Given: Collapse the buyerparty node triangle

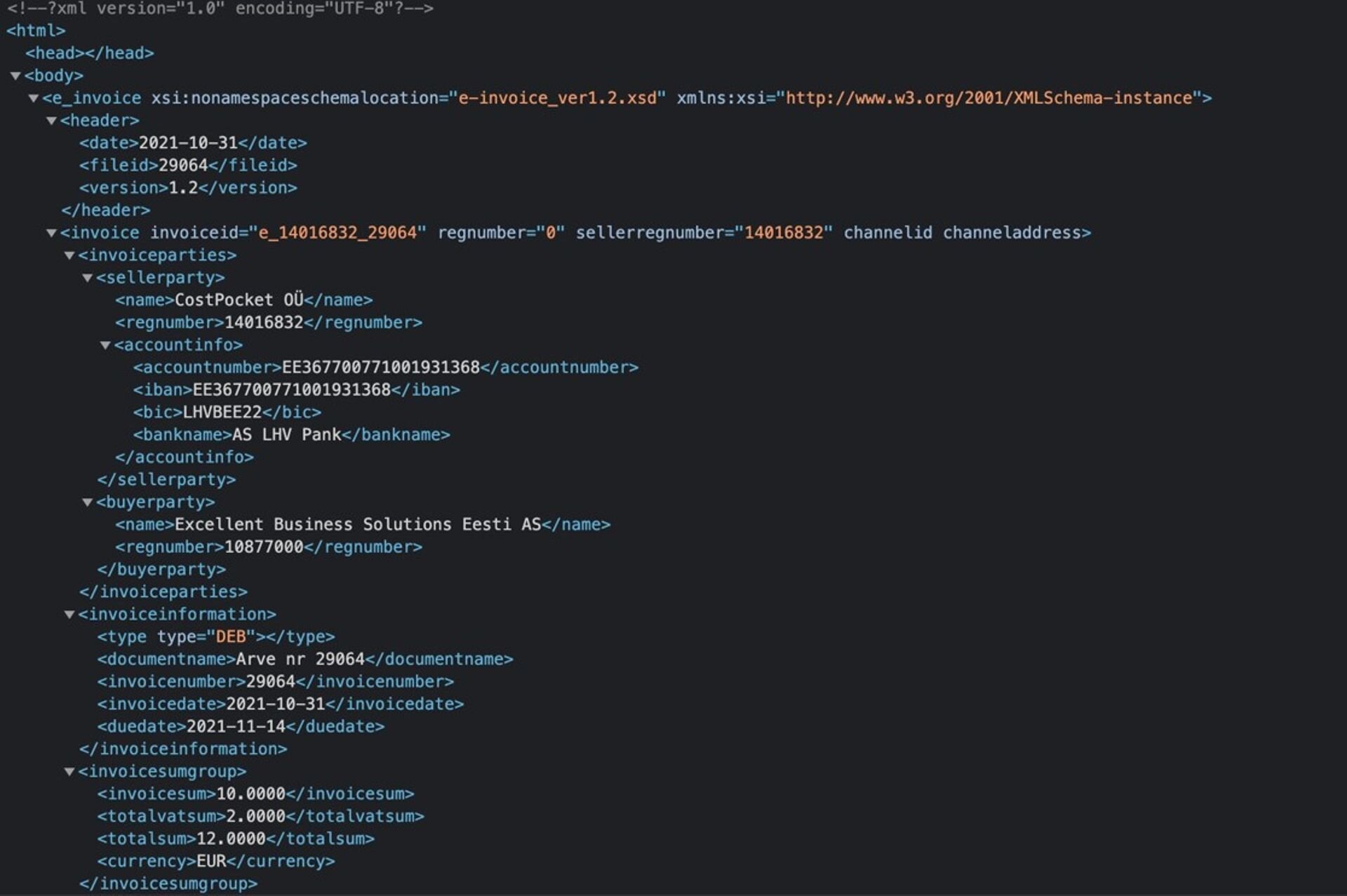Looking at the screenshot, I should point(88,502).
